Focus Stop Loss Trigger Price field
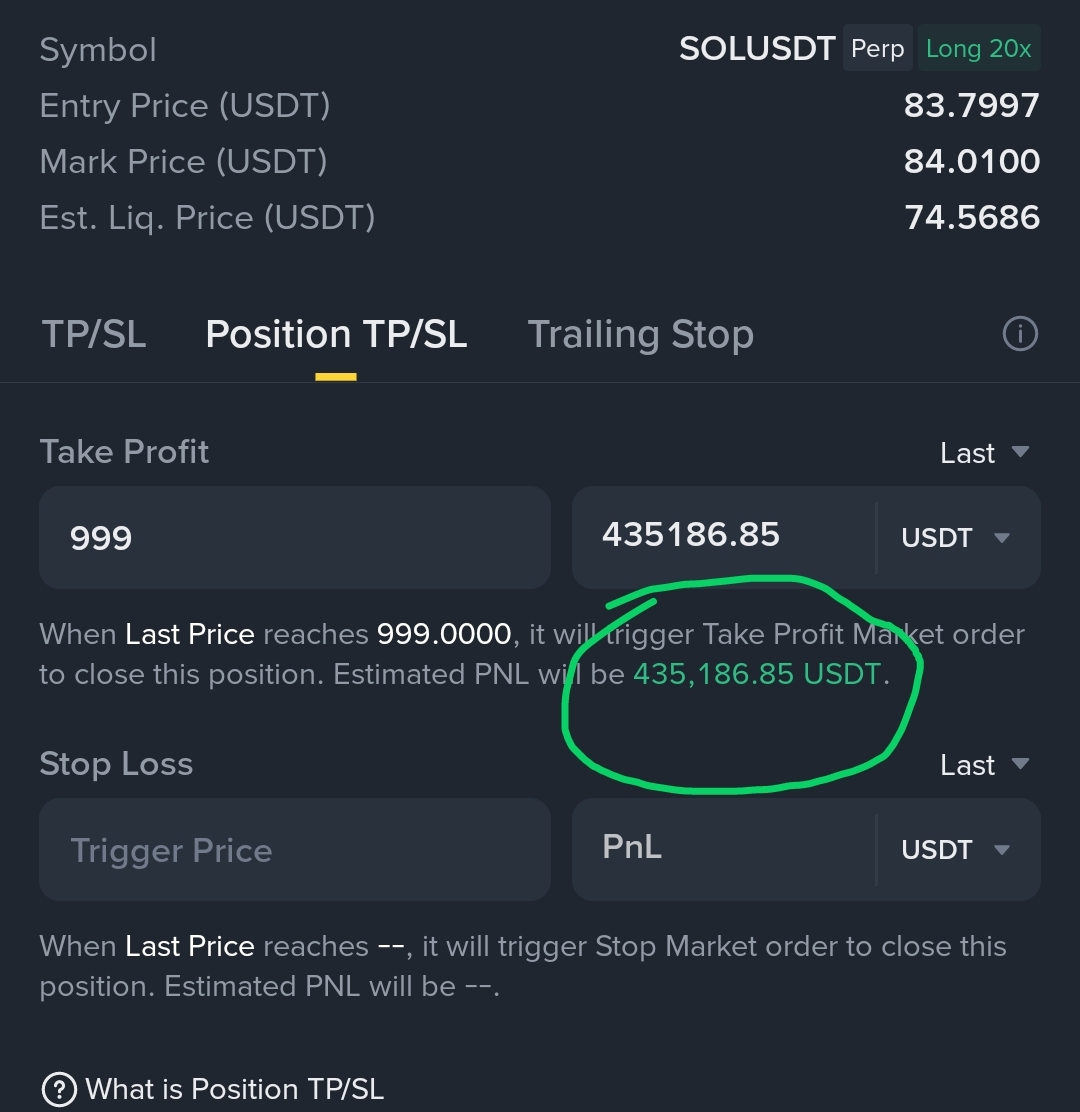Image resolution: width=1080 pixels, height=1112 pixels. [x=295, y=850]
